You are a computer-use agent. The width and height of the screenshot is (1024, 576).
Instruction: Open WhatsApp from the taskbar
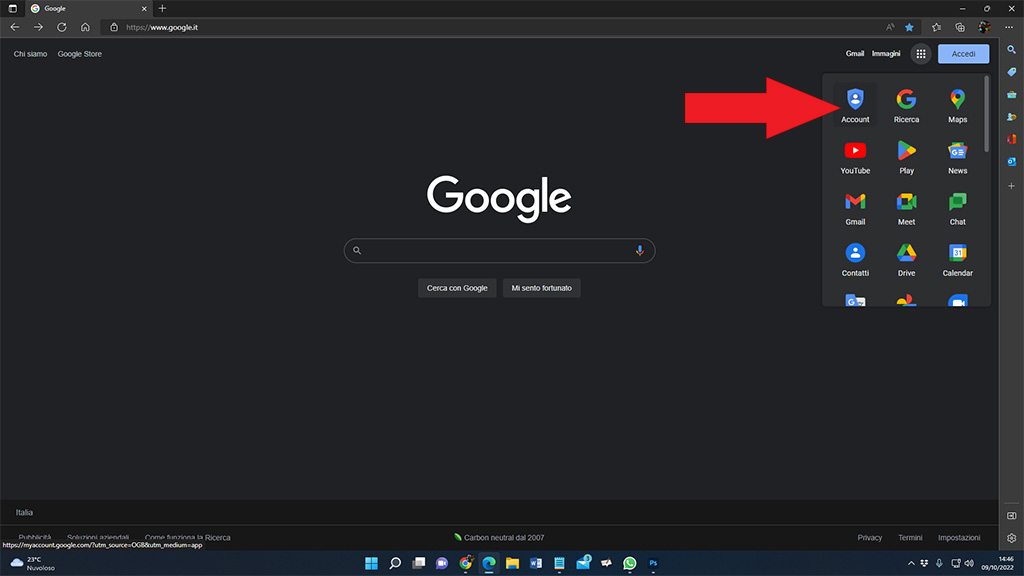pyautogui.click(x=630, y=563)
